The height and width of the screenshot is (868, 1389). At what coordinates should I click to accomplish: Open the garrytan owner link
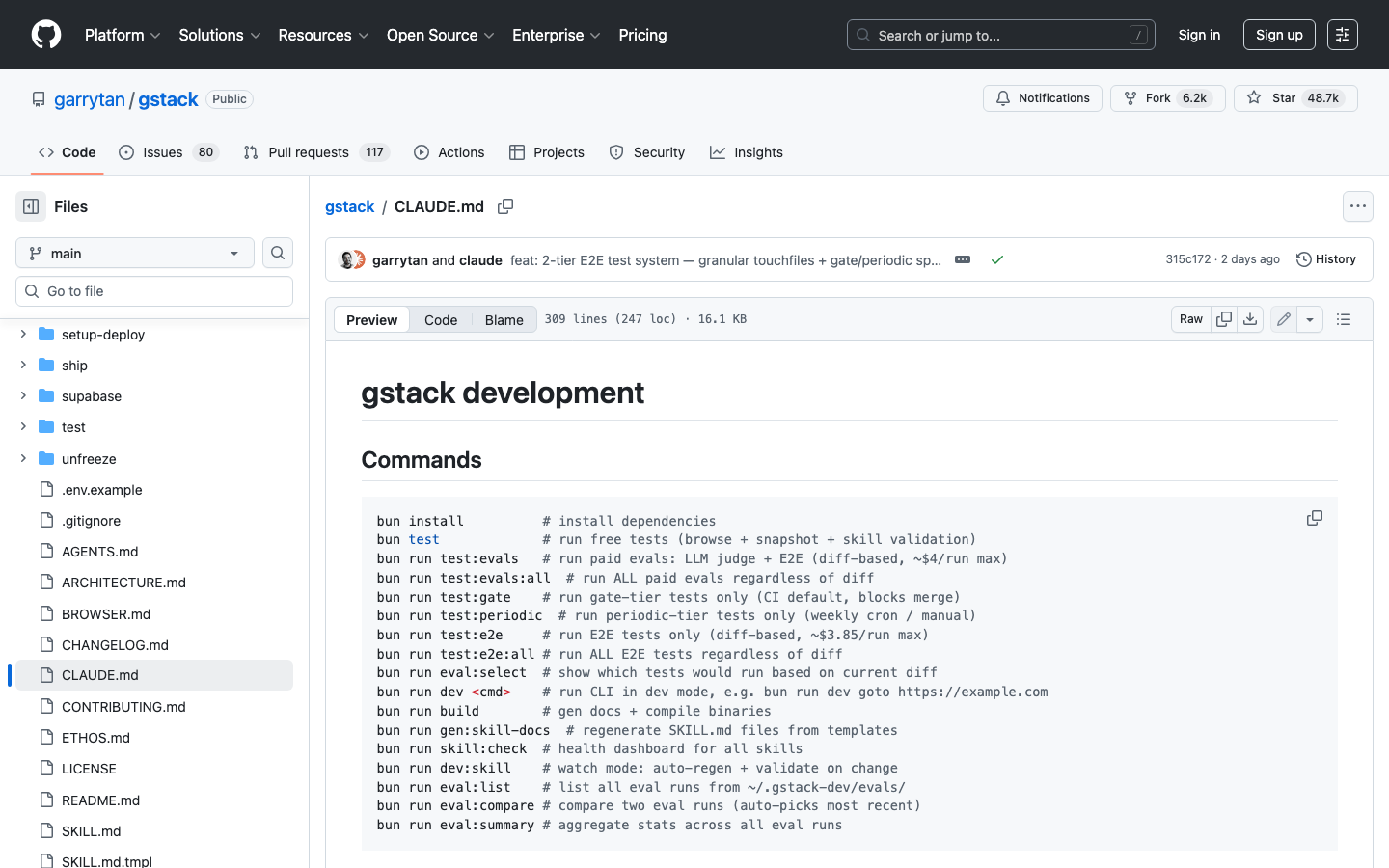[90, 99]
